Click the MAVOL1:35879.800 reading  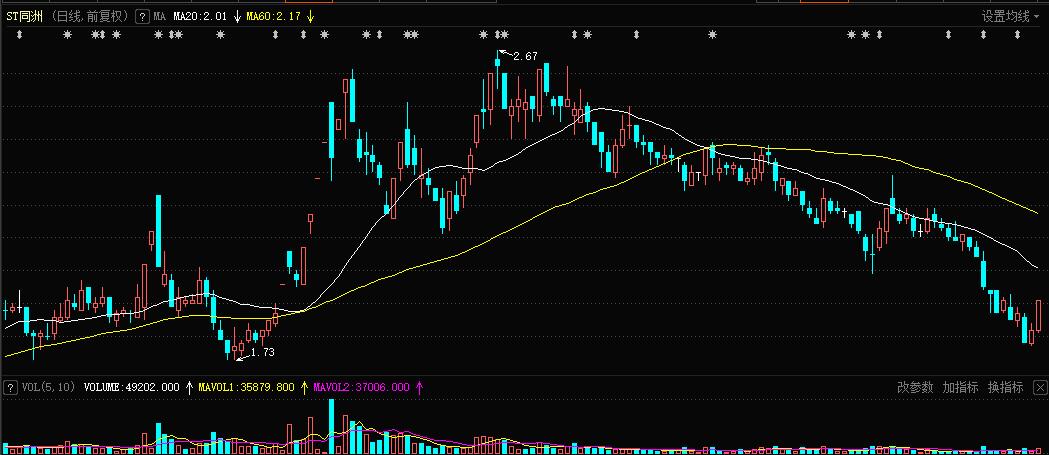(x=247, y=387)
